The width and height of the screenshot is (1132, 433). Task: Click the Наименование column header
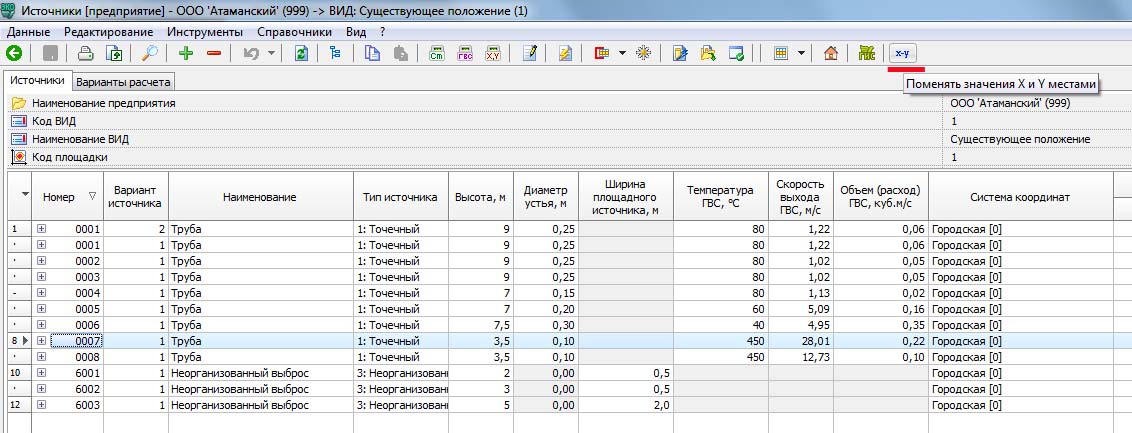click(x=260, y=197)
